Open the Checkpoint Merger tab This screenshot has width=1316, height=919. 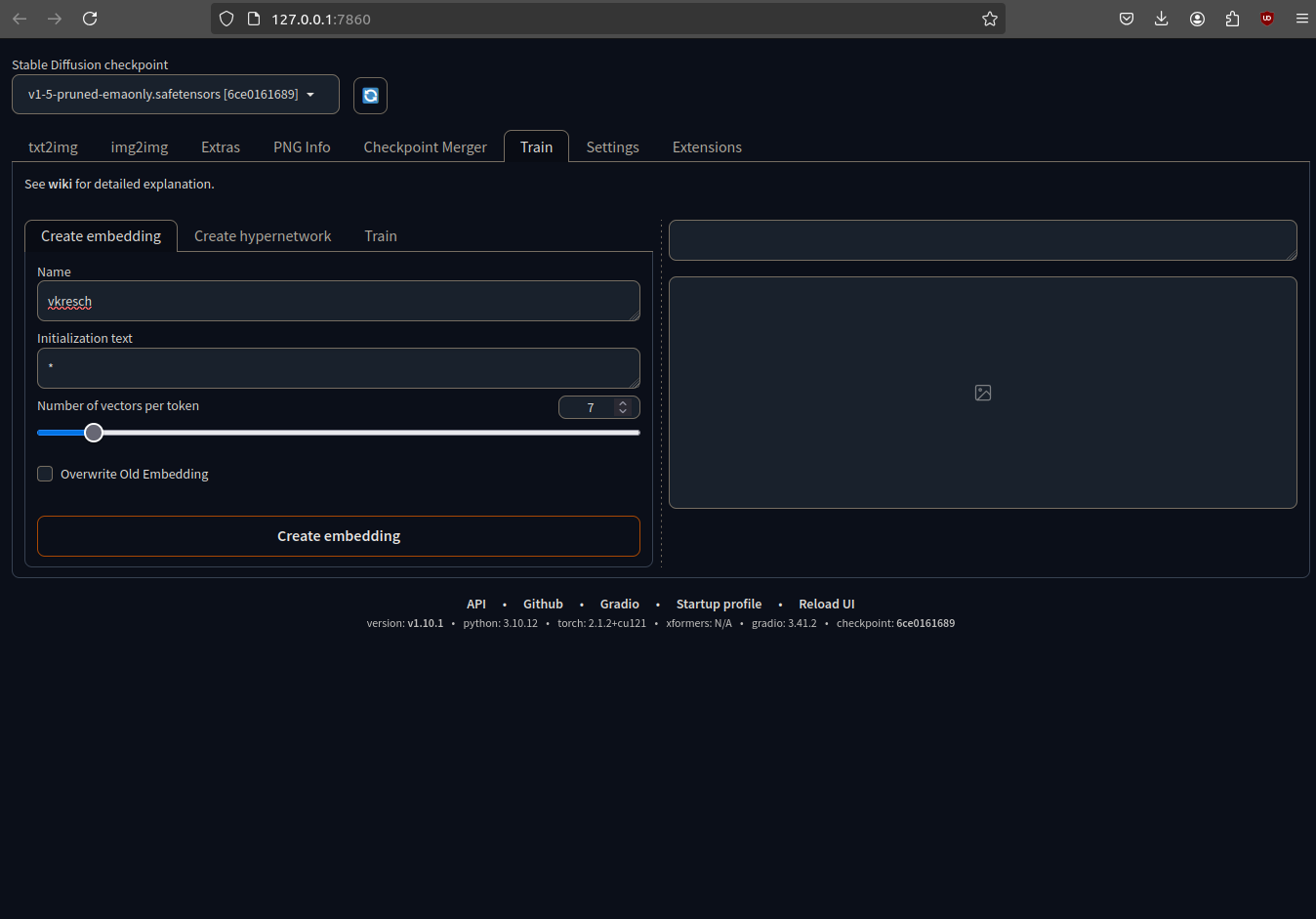click(426, 147)
